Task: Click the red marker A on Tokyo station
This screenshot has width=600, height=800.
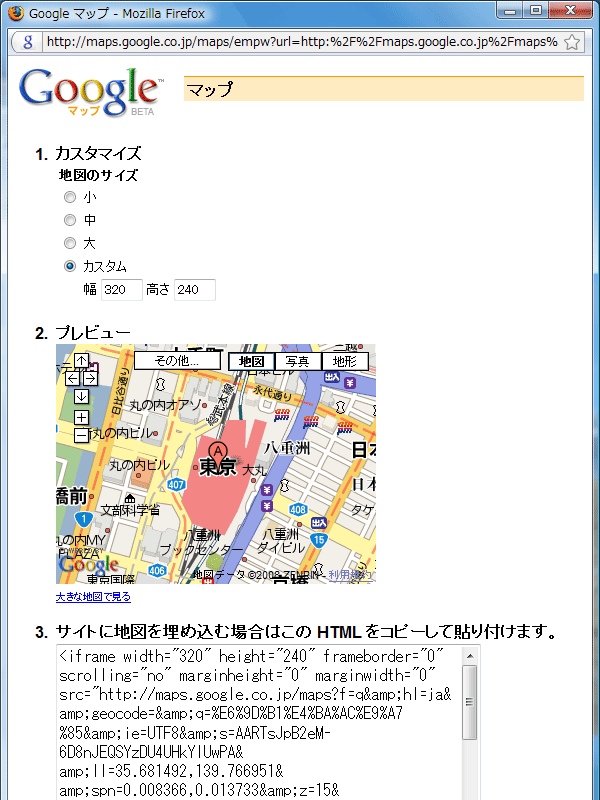Action: tap(218, 454)
